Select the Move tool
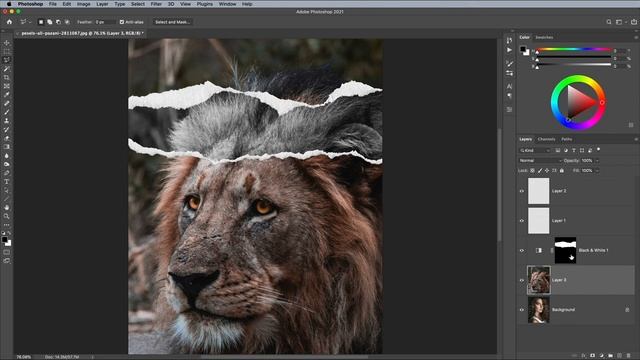 [x=7, y=43]
